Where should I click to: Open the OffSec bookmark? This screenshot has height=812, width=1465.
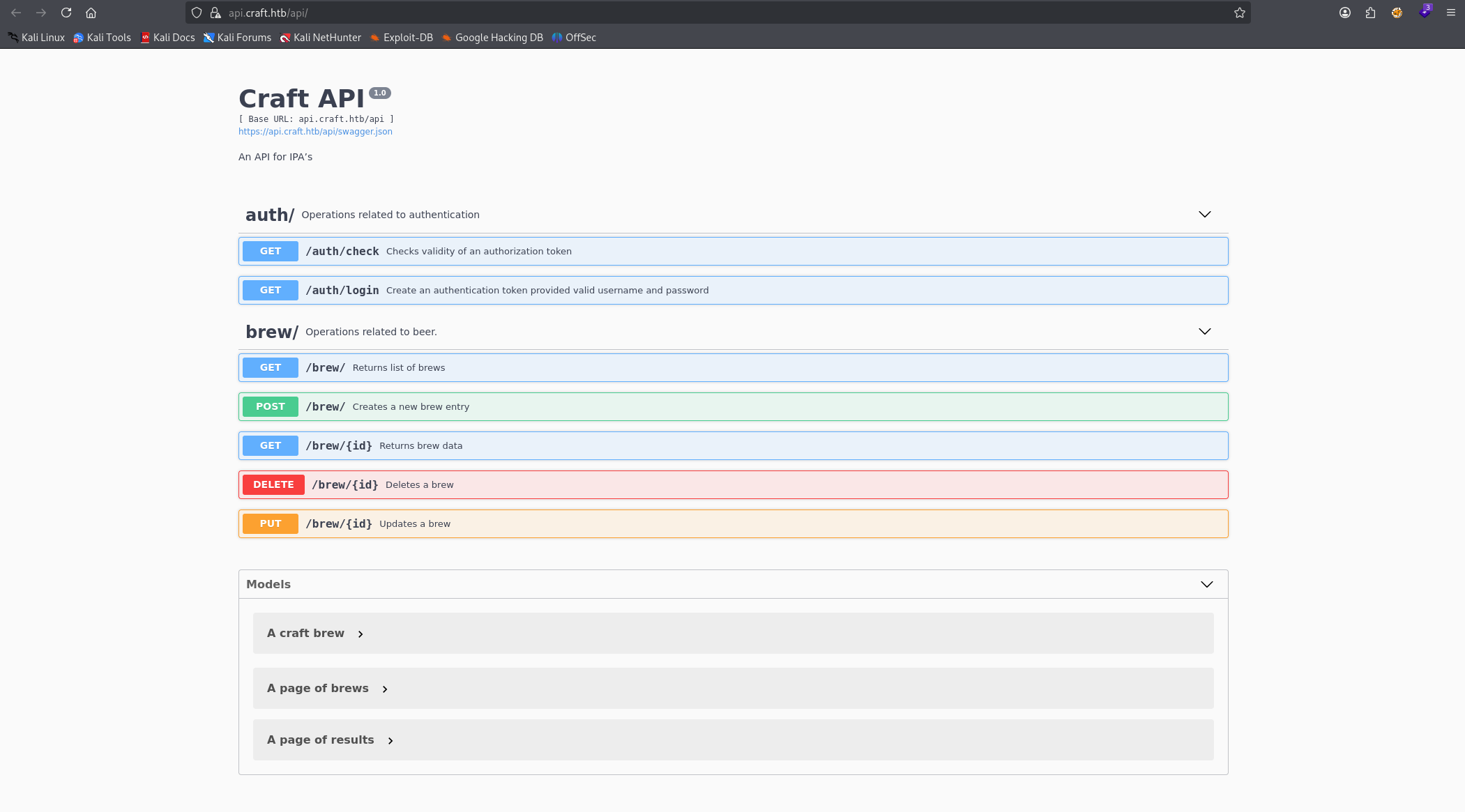(x=574, y=38)
